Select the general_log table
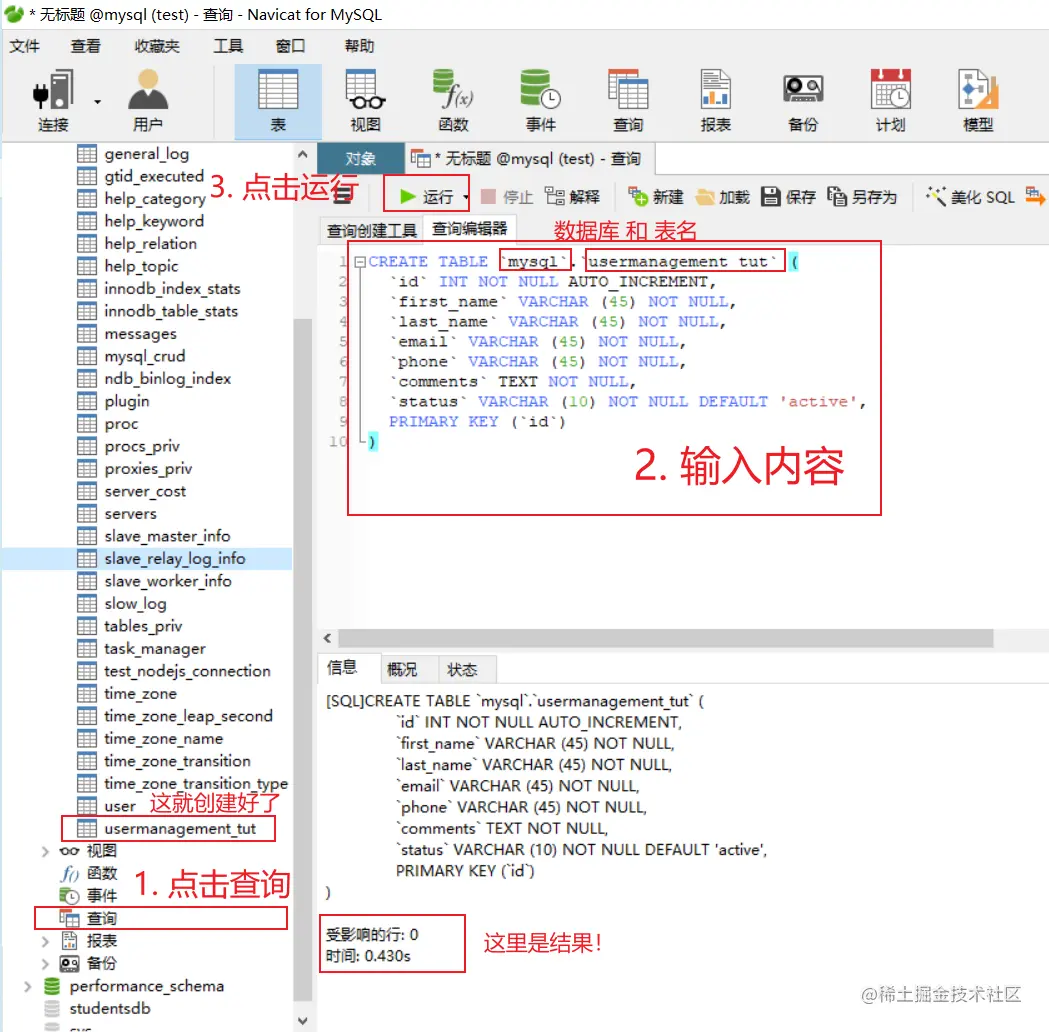This screenshot has height=1032, width=1049. 133,154
